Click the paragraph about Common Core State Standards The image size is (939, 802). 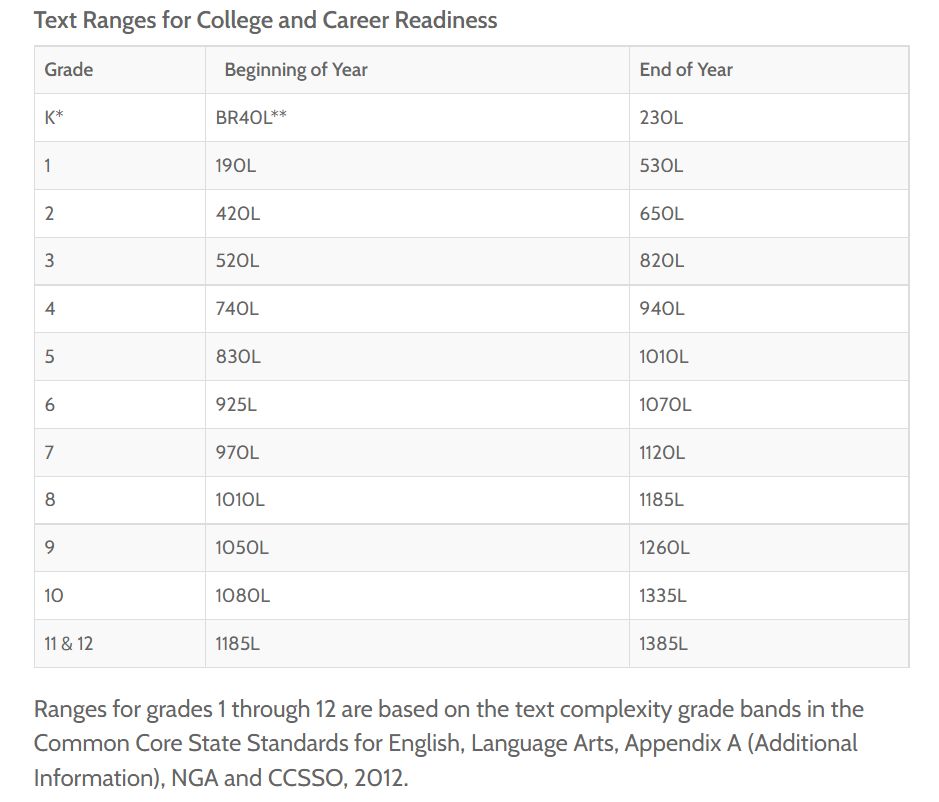click(448, 744)
